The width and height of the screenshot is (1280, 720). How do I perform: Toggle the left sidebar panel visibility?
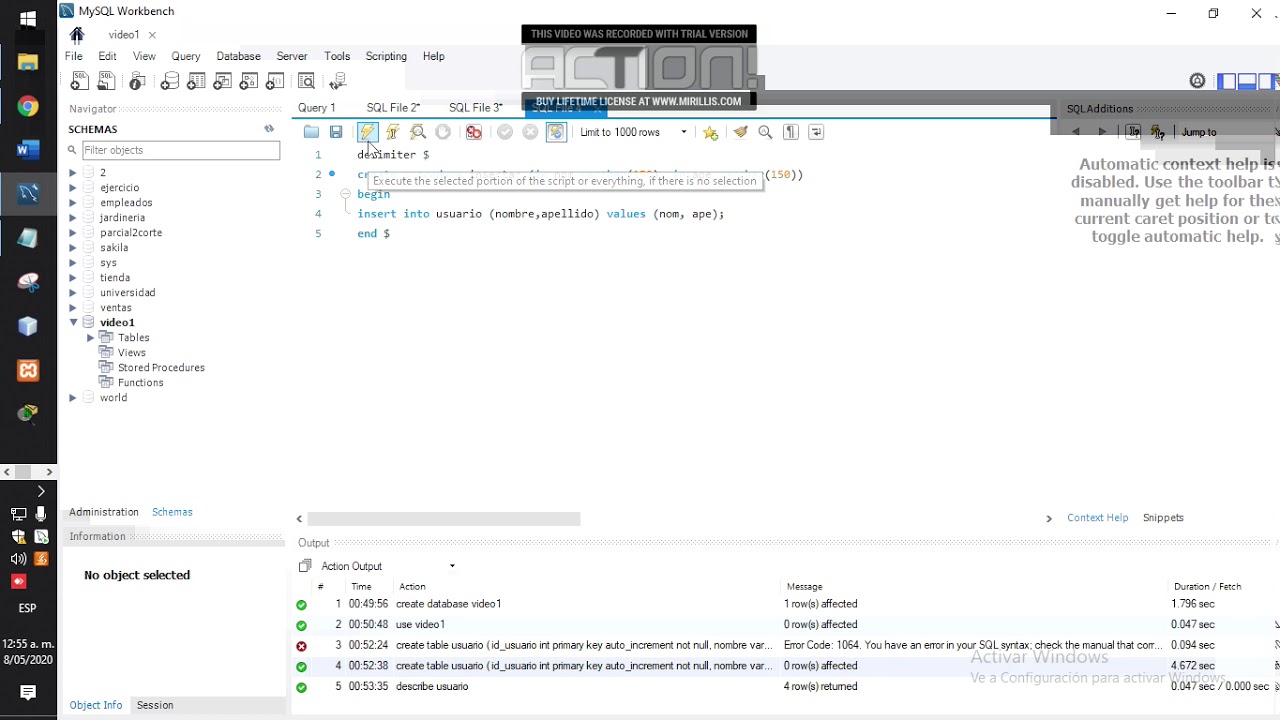pos(1226,81)
